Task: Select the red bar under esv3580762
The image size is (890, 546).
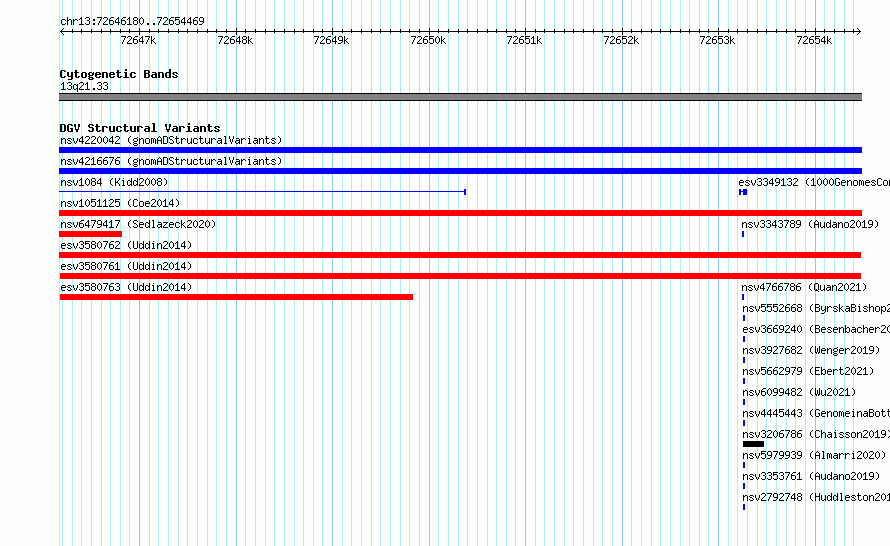Action: [460, 255]
